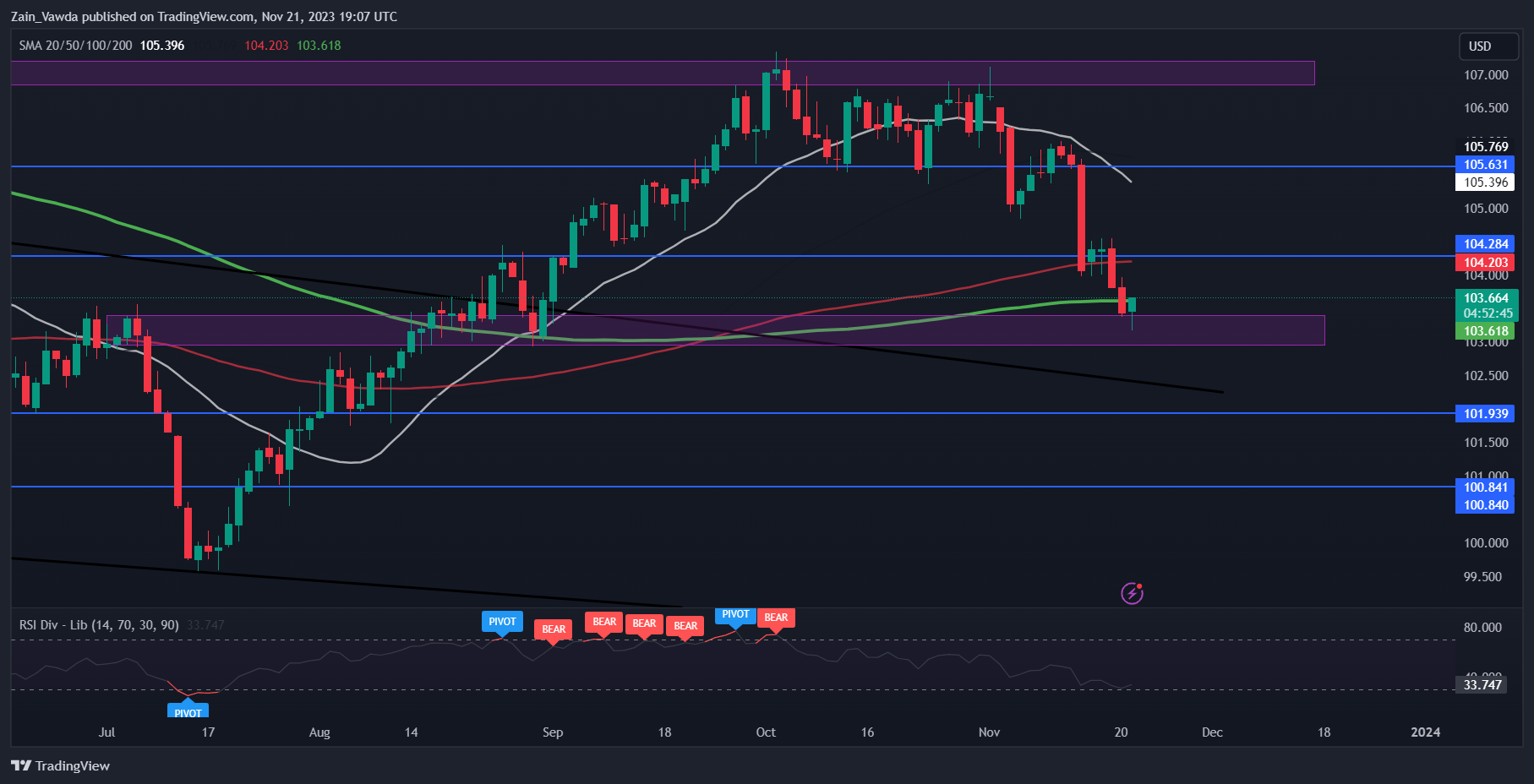Image resolution: width=1534 pixels, height=784 pixels.
Task: Click the faded RSI value 33.747 in legend
Action: (205, 625)
